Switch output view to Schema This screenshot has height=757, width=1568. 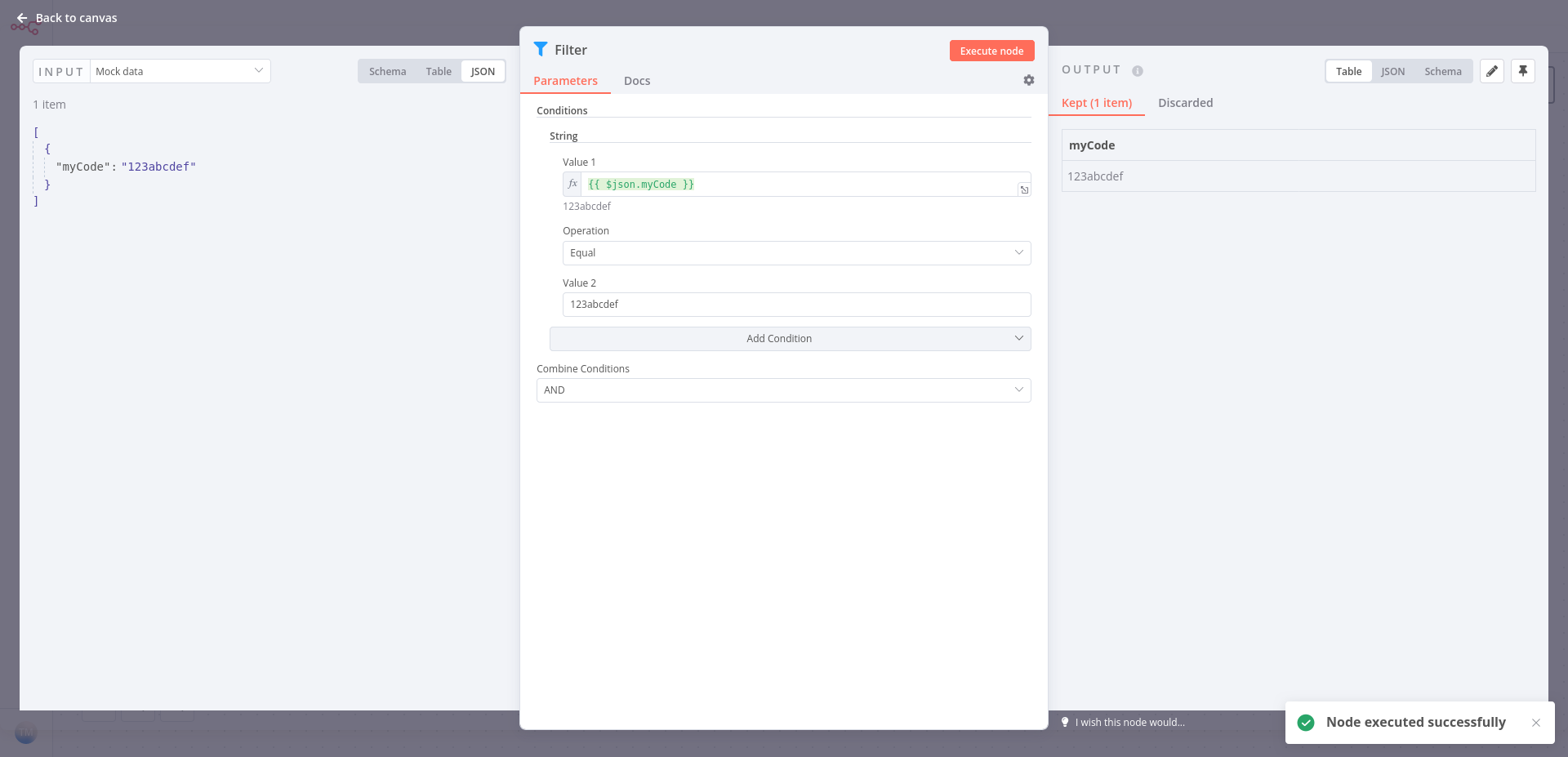point(1443,72)
